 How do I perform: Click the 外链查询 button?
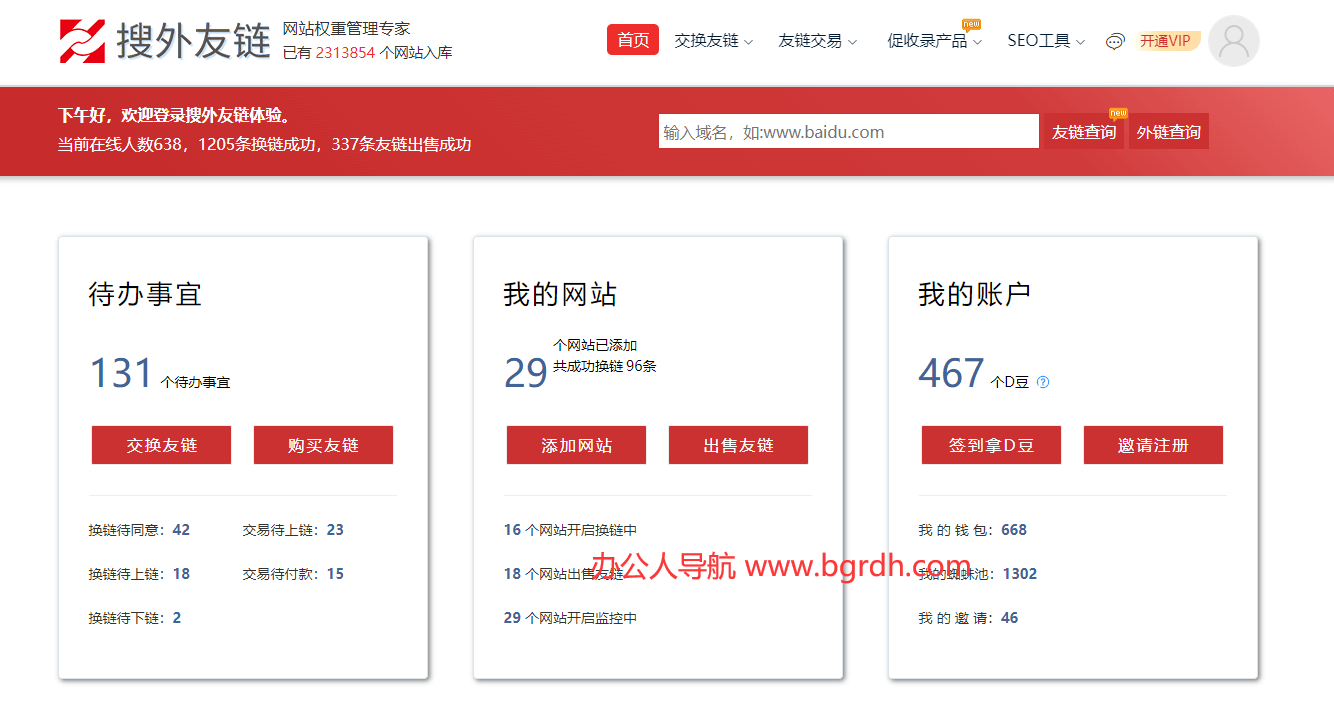point(1168,132)
